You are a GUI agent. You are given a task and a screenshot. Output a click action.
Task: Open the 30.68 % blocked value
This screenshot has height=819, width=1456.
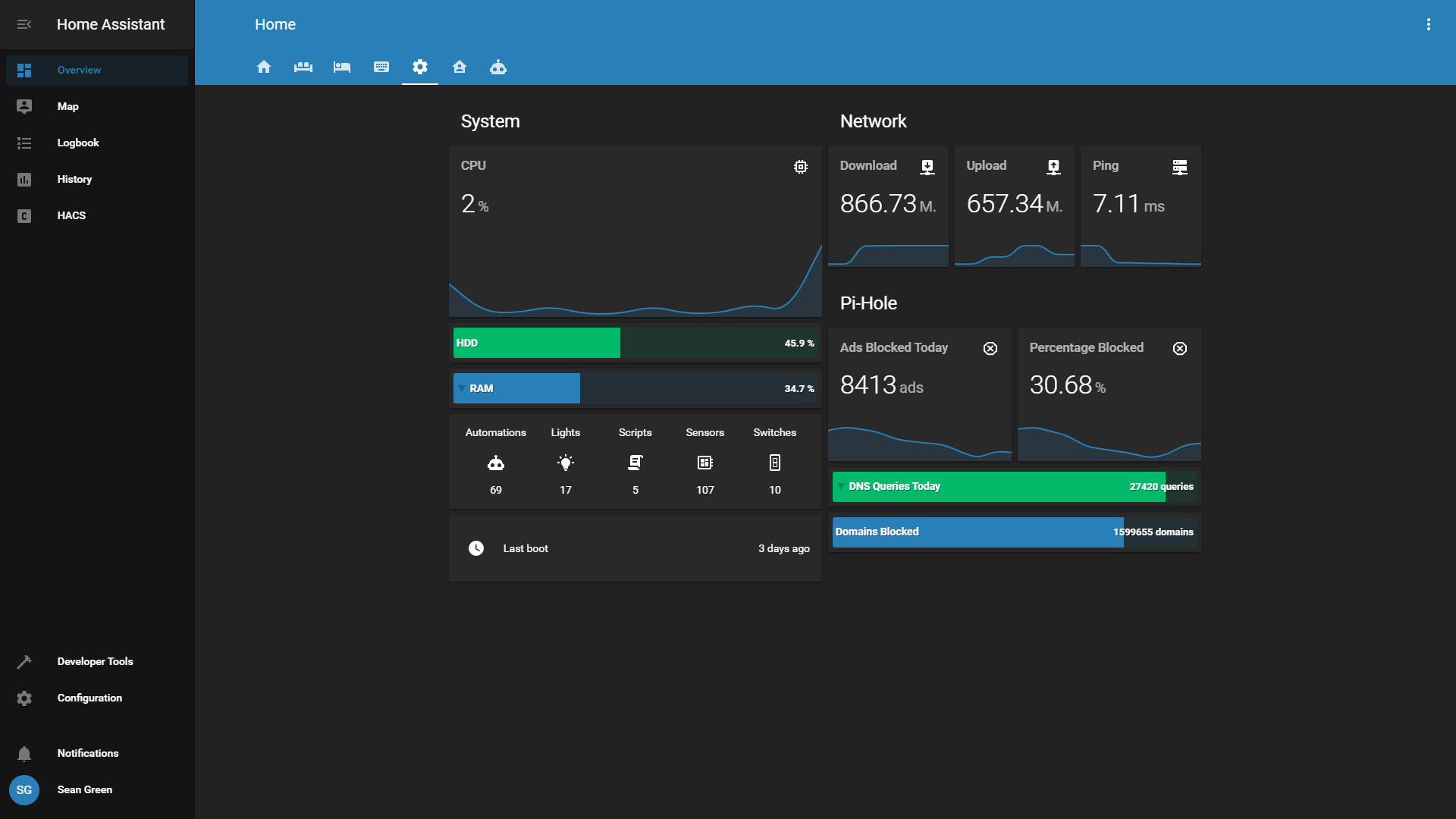[1068, 385]
